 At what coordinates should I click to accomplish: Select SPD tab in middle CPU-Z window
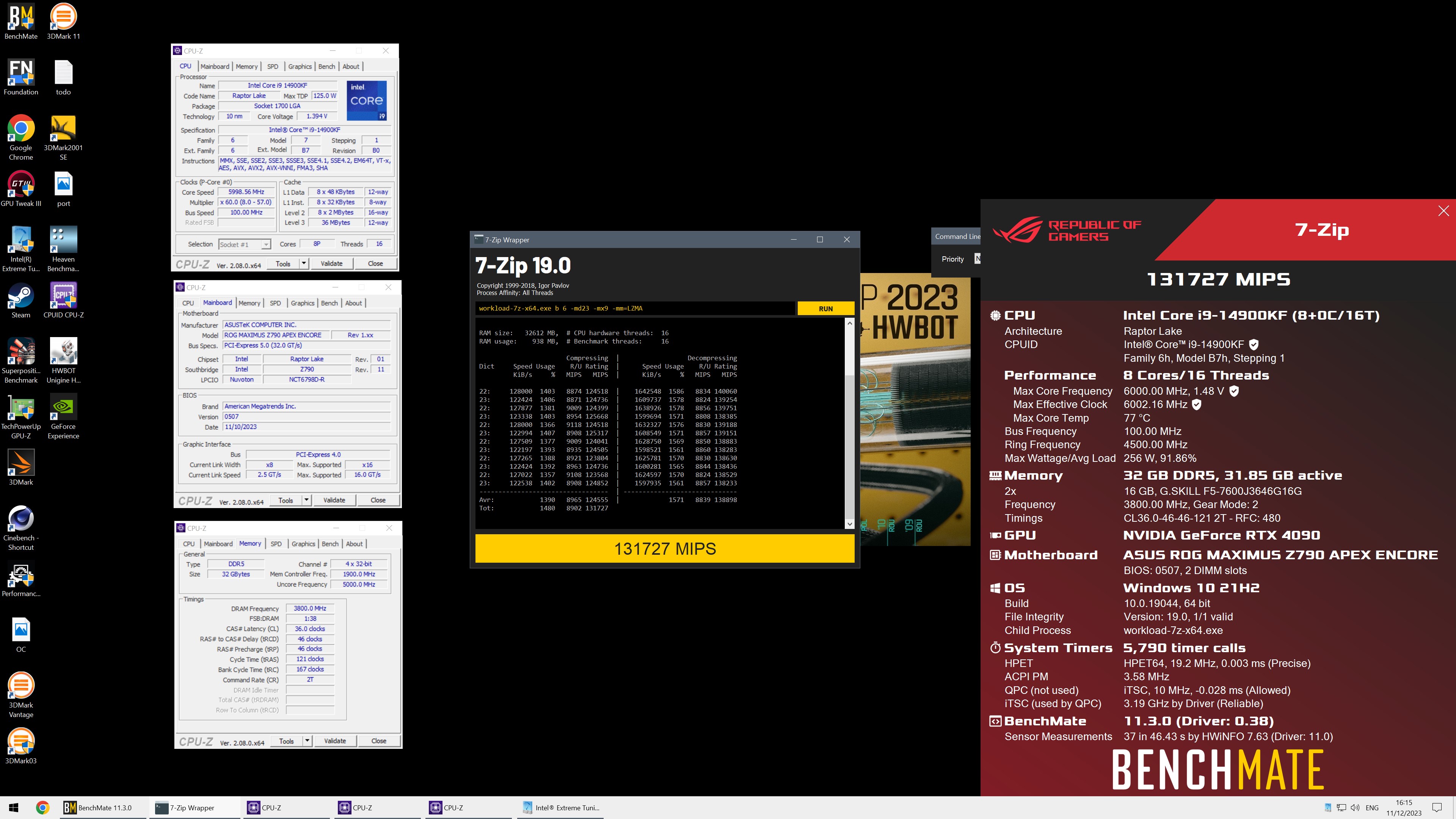coord(275,303)
